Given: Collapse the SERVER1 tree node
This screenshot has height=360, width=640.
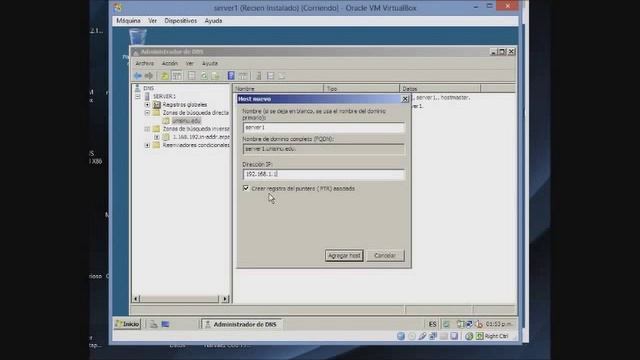Looking at the screenshot, I should tap(138, 96).
